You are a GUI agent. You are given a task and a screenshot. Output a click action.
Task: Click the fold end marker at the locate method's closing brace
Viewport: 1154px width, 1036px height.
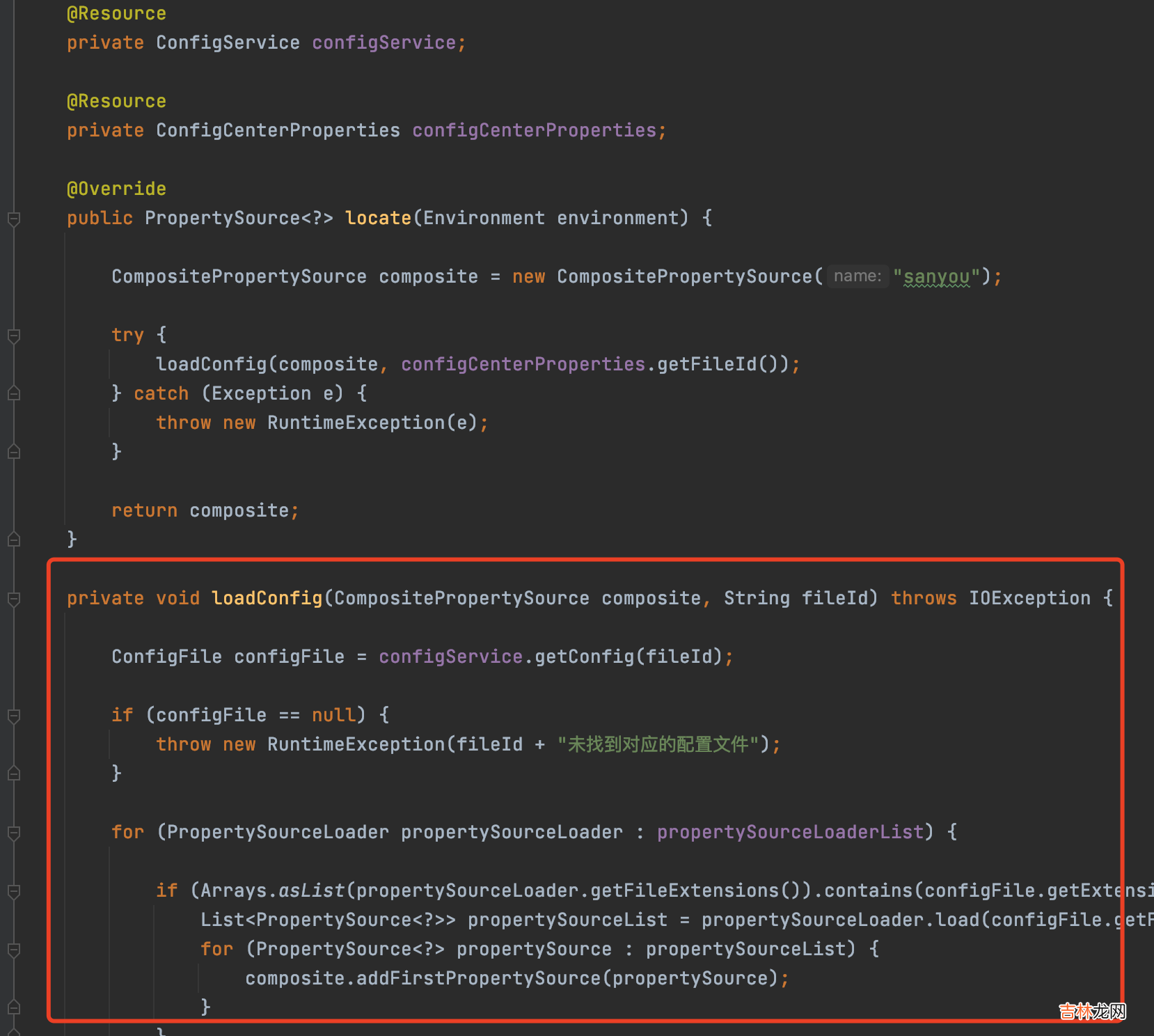point(13,539)
